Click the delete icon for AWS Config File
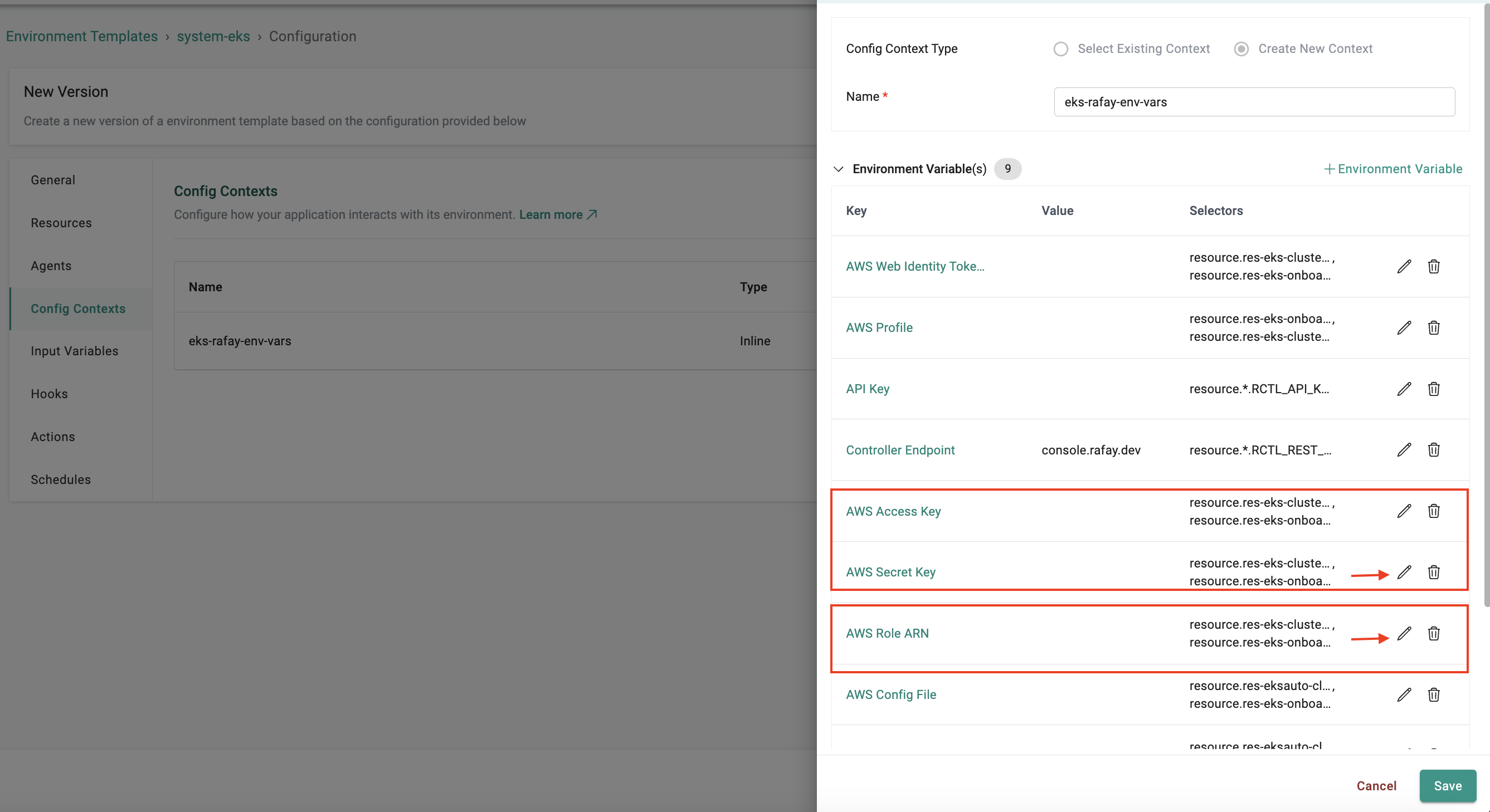The width and height of the screenshot is (1490, 812). tap(1433, 694)
